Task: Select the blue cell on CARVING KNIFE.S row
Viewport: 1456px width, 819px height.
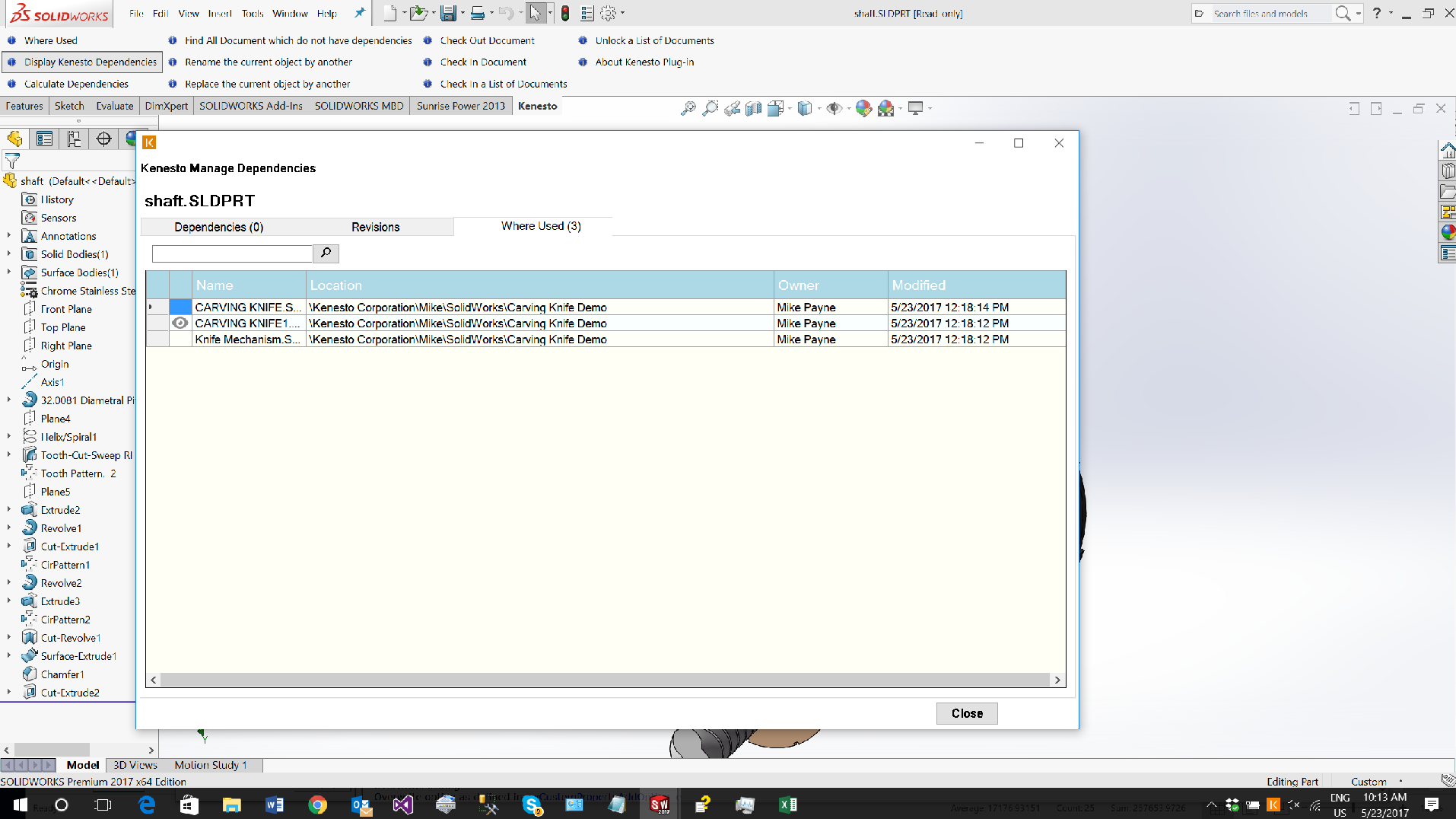Action: (180, 307)
